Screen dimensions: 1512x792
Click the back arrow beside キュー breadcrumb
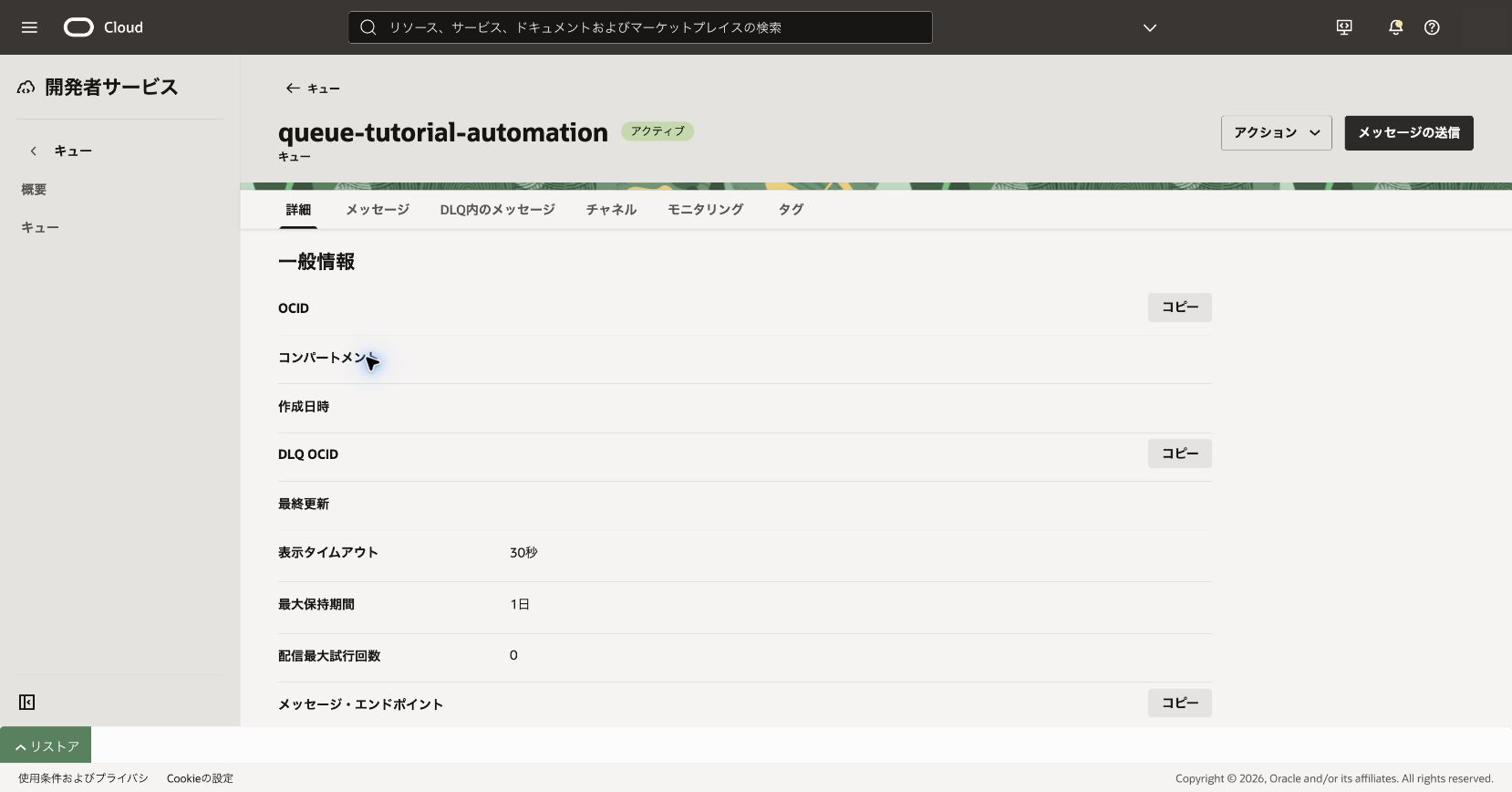coord(293,89)
